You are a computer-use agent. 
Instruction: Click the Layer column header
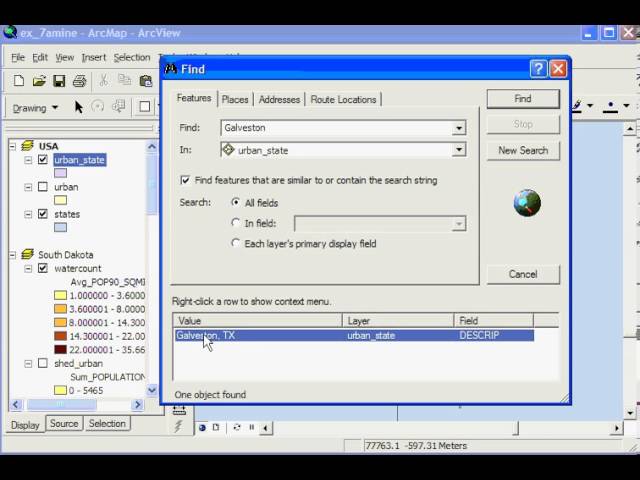click(x=398, y=321)
